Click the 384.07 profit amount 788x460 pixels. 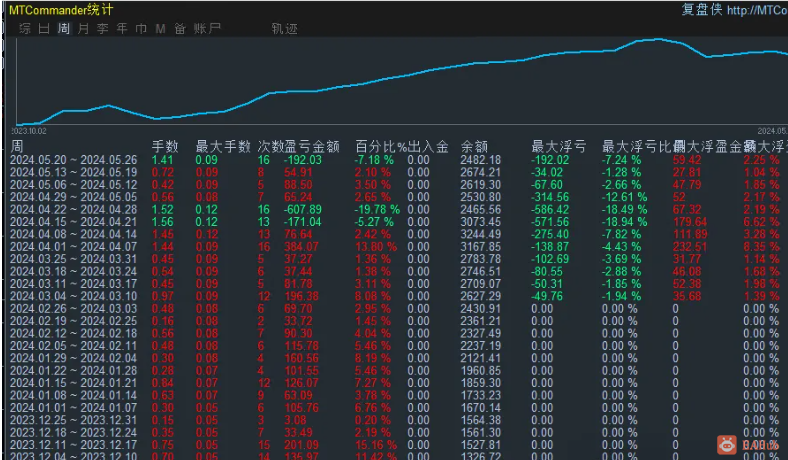302,247
